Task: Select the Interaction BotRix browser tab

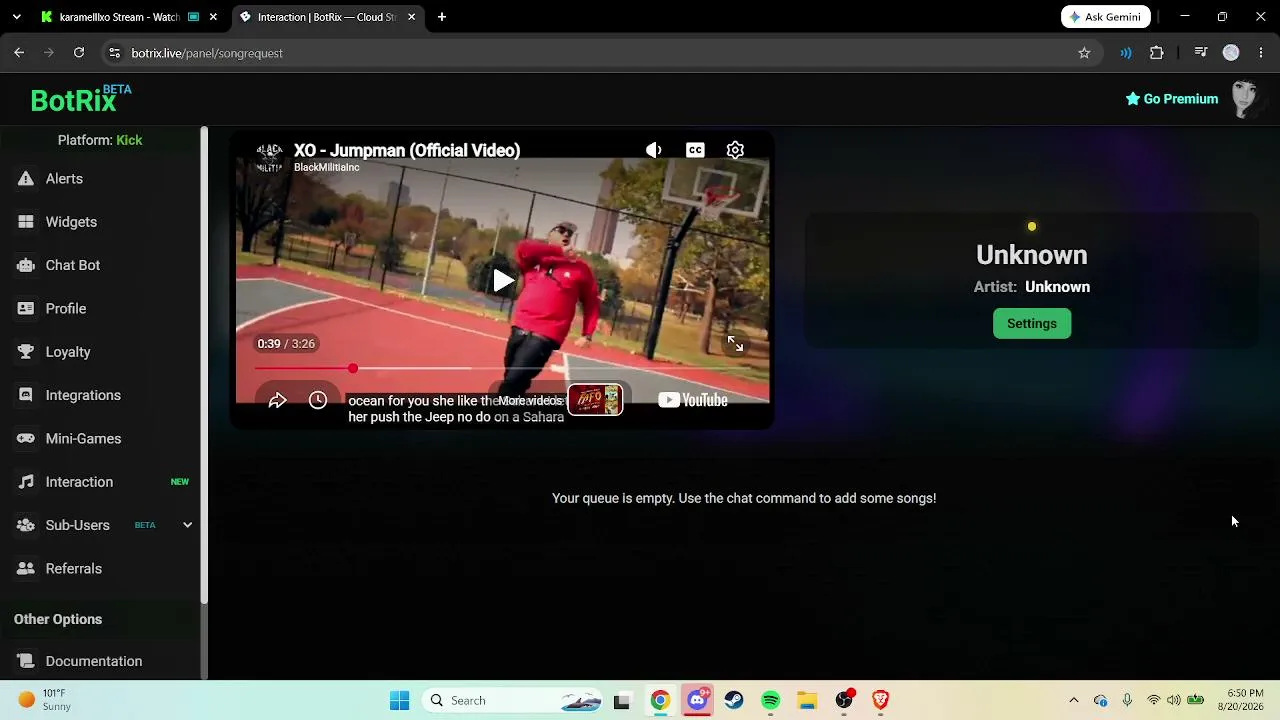Action: (327, 17)
